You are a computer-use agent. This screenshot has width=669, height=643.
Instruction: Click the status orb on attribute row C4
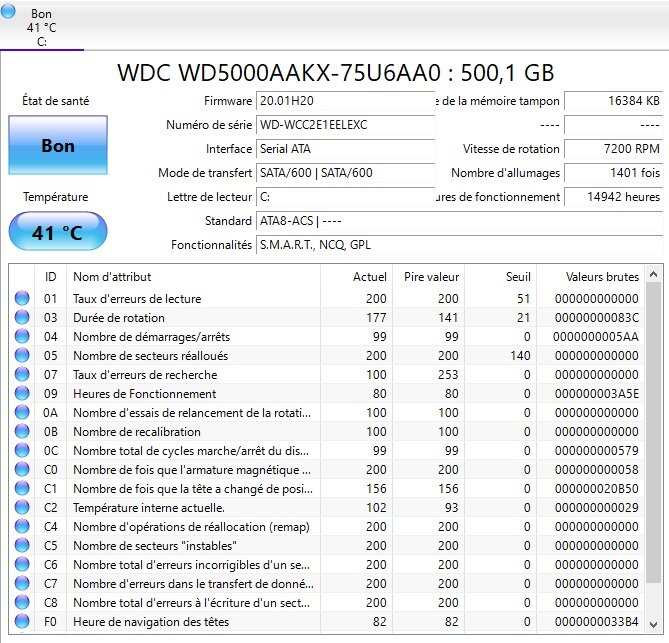(x=22, y=526)
